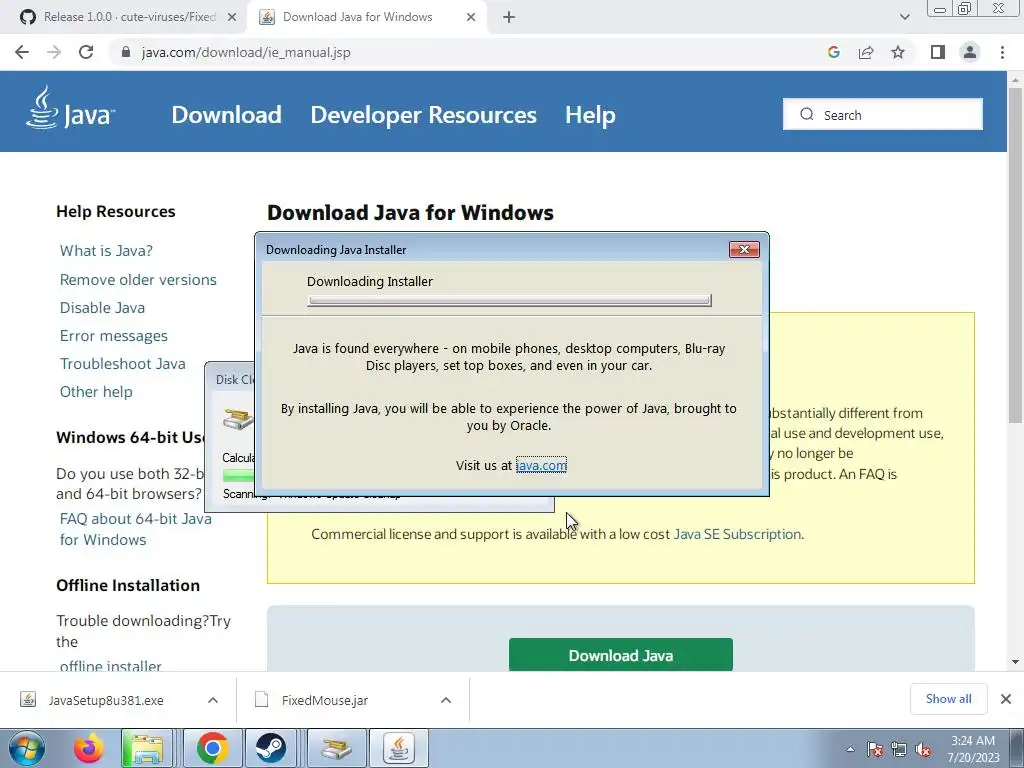This screenshot has height=768, width=1024.
Task: Click the share page icon
Action: coord(866,52)
